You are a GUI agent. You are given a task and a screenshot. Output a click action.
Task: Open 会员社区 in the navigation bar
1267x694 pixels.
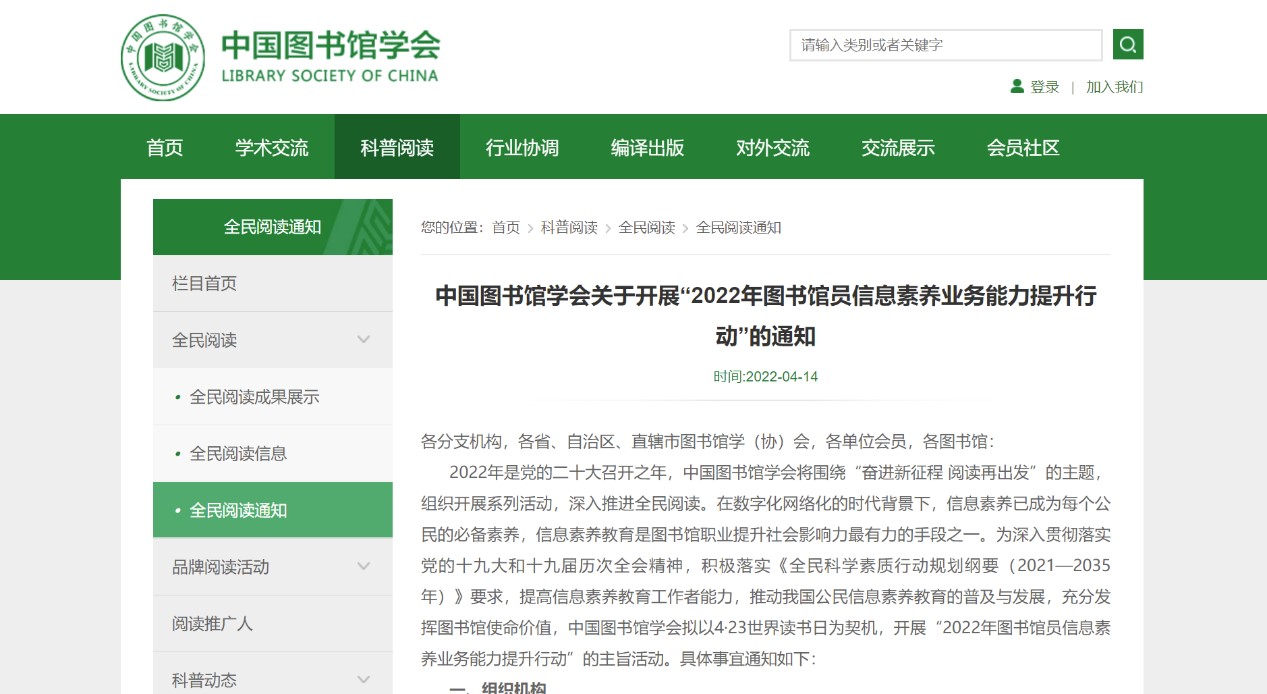[x=1023, y=148]
